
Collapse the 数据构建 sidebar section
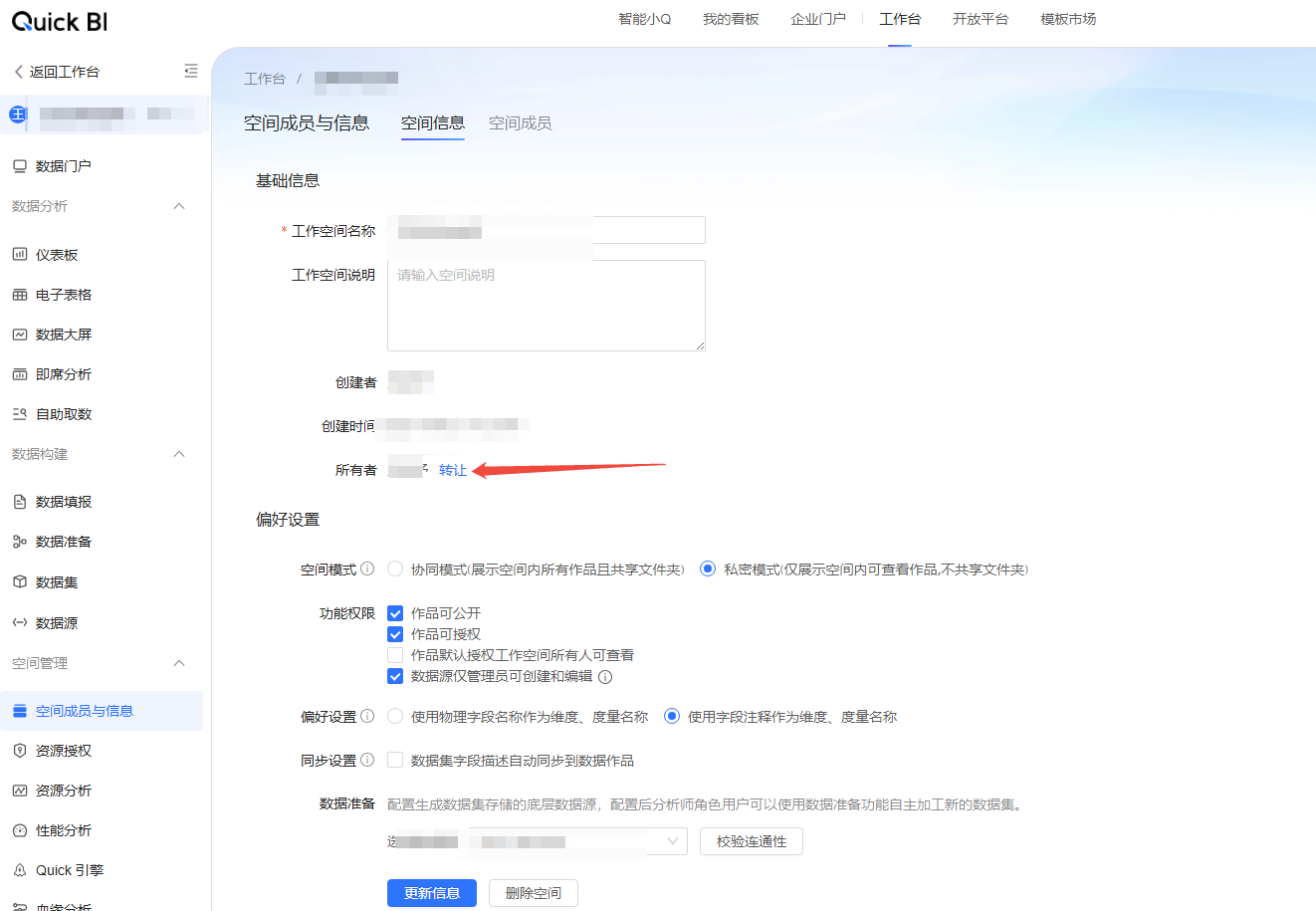coord(179,454)
